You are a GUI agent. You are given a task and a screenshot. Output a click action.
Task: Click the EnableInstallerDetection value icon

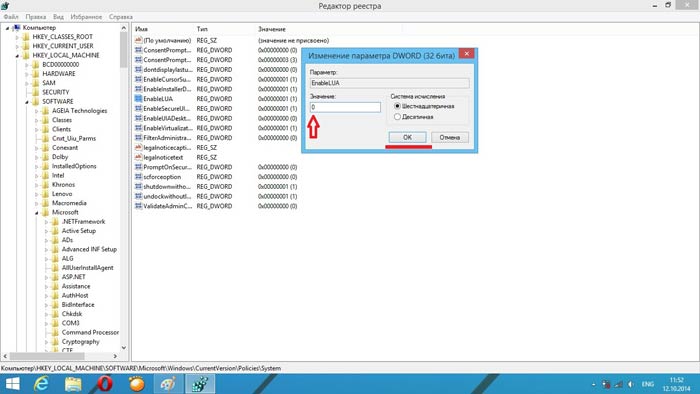[138, 89]
